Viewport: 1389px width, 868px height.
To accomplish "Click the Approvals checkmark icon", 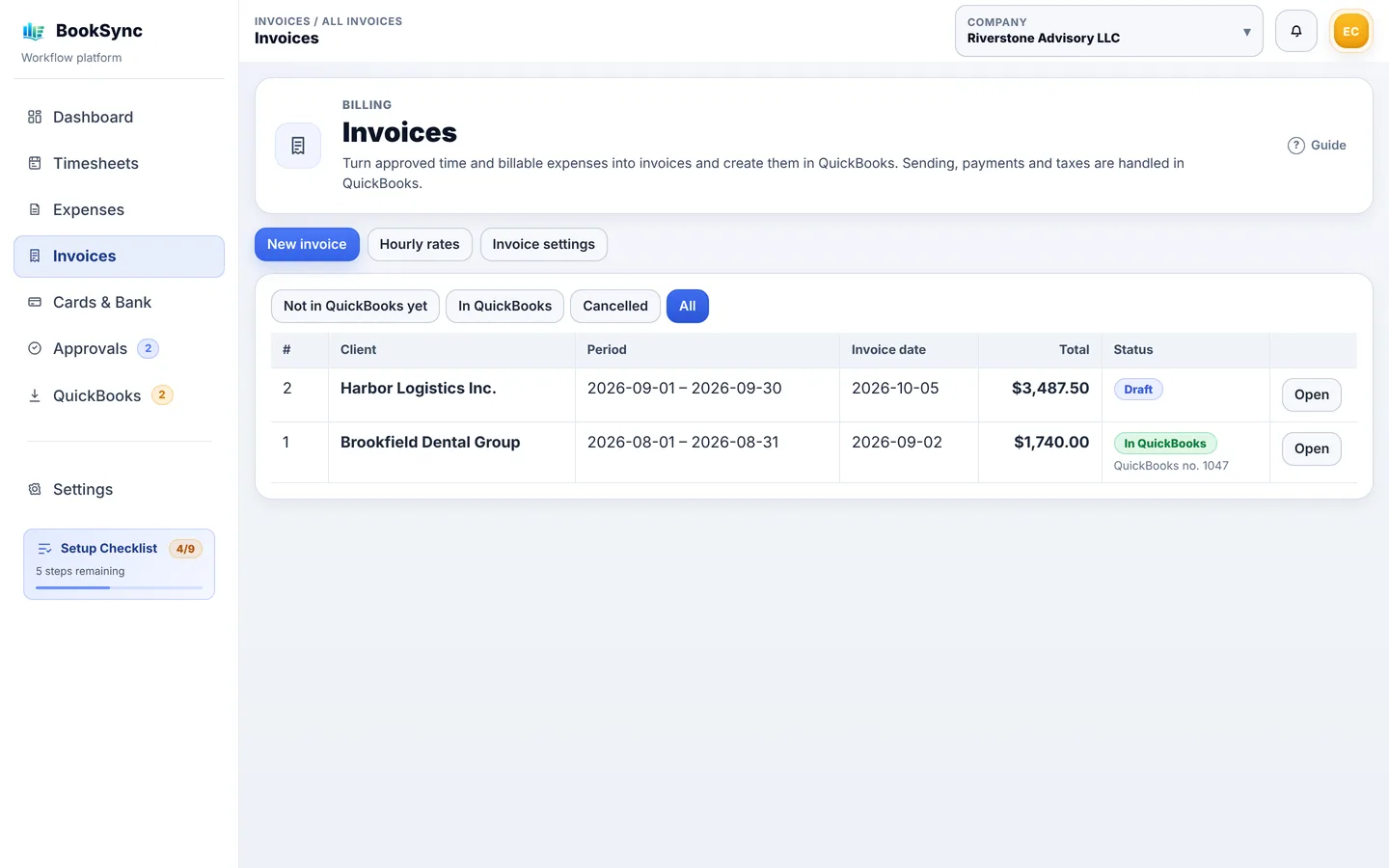I will (35, 348).
